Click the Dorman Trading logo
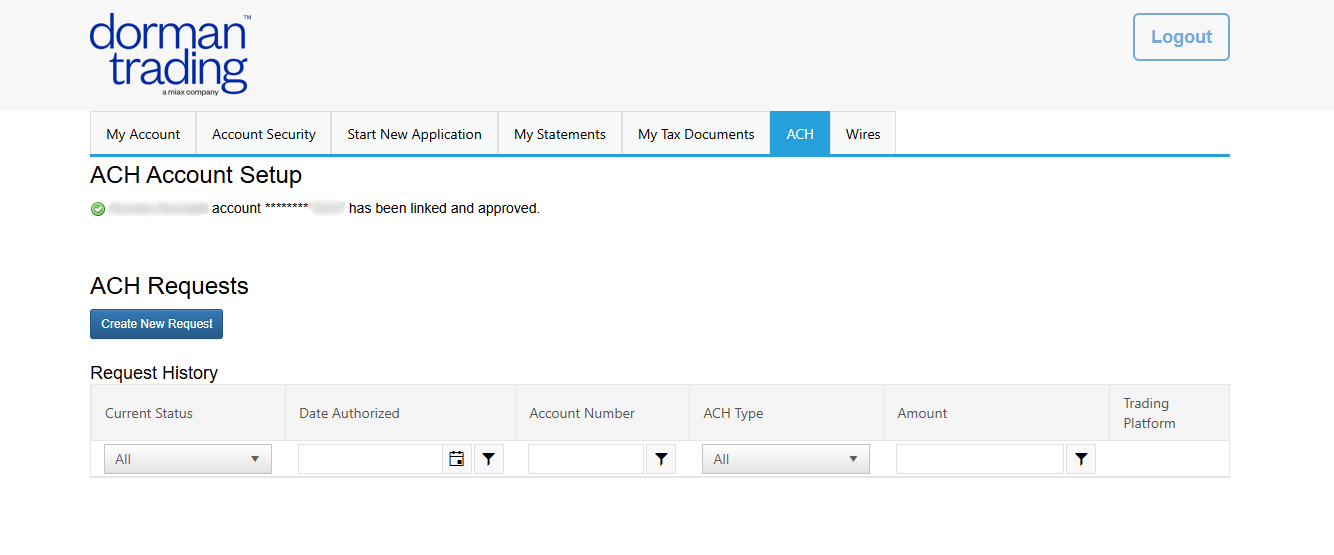 169,55
